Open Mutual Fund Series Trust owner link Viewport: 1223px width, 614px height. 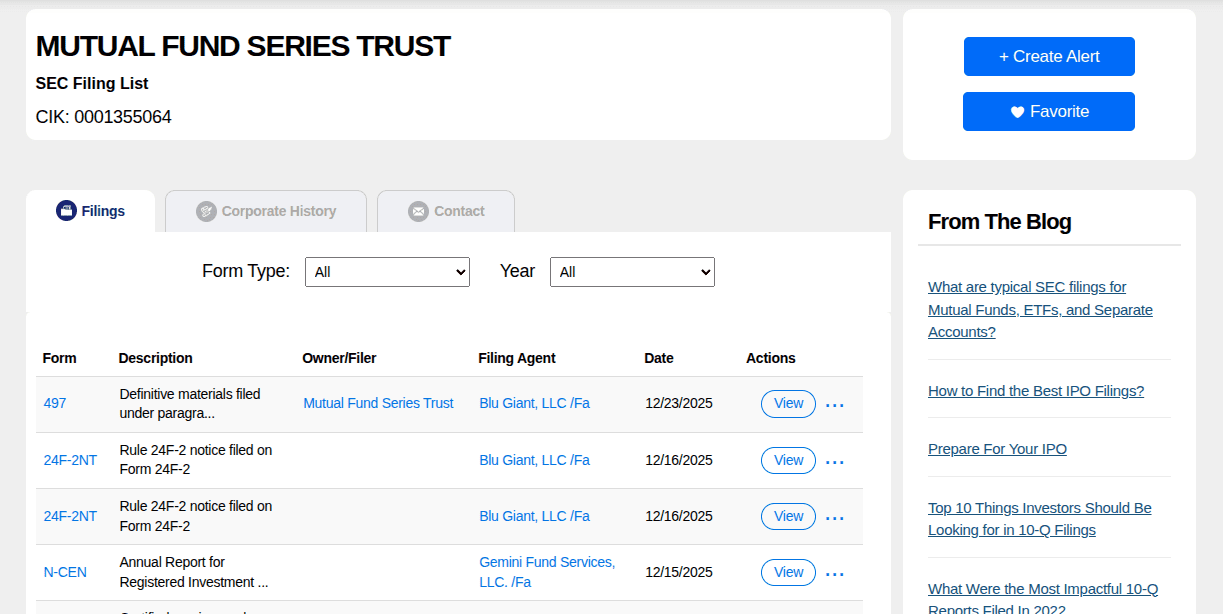tap(378, 404)
